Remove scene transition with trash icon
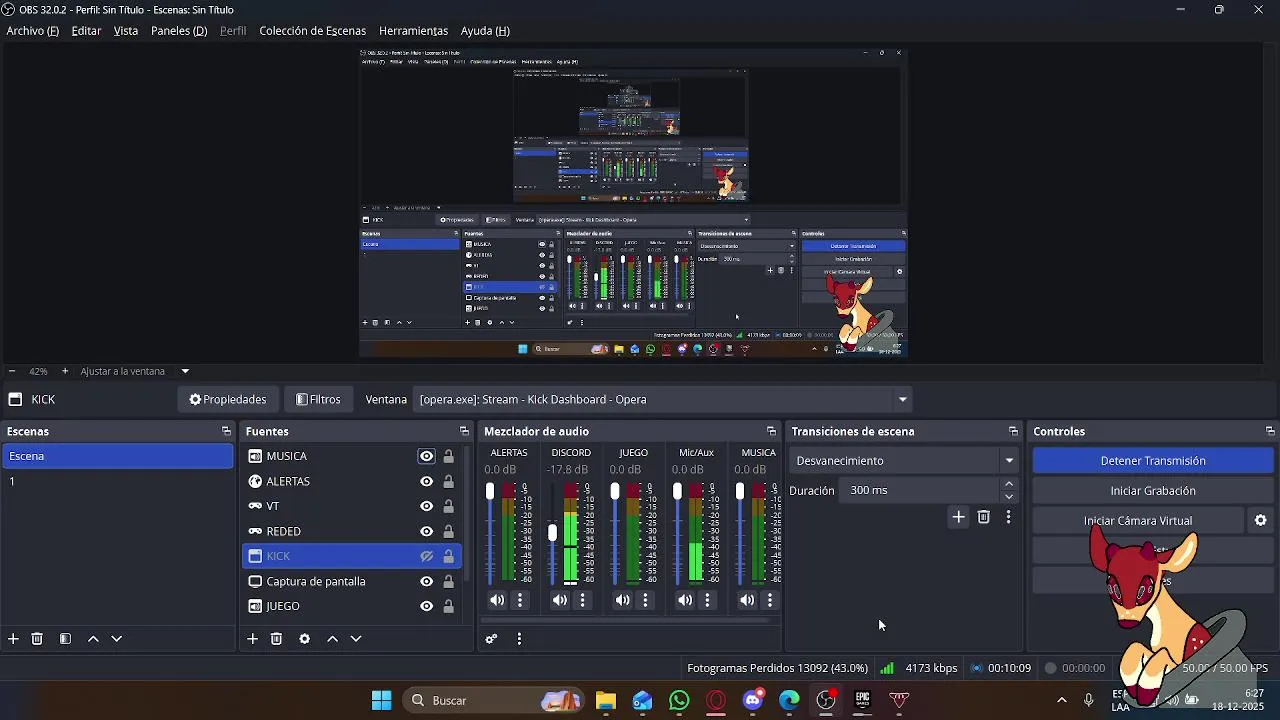The image size is (1280, 720). [984, 517]
